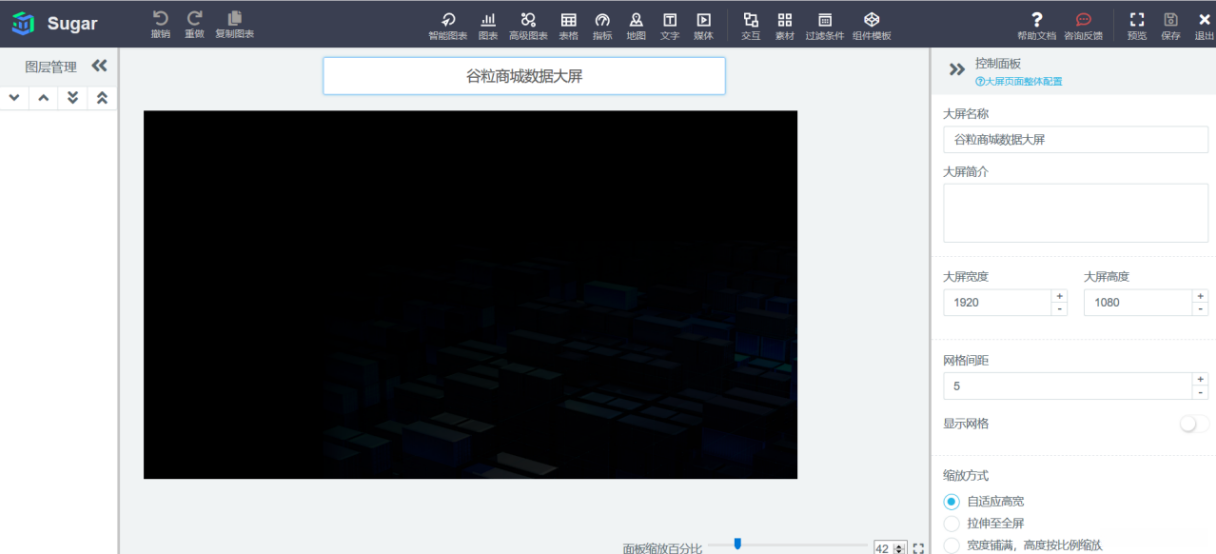The height and width of the screenshot is (554, 1216).
Task: Click the 大屏宽度 width field
Action: click(x=997, y=302)
